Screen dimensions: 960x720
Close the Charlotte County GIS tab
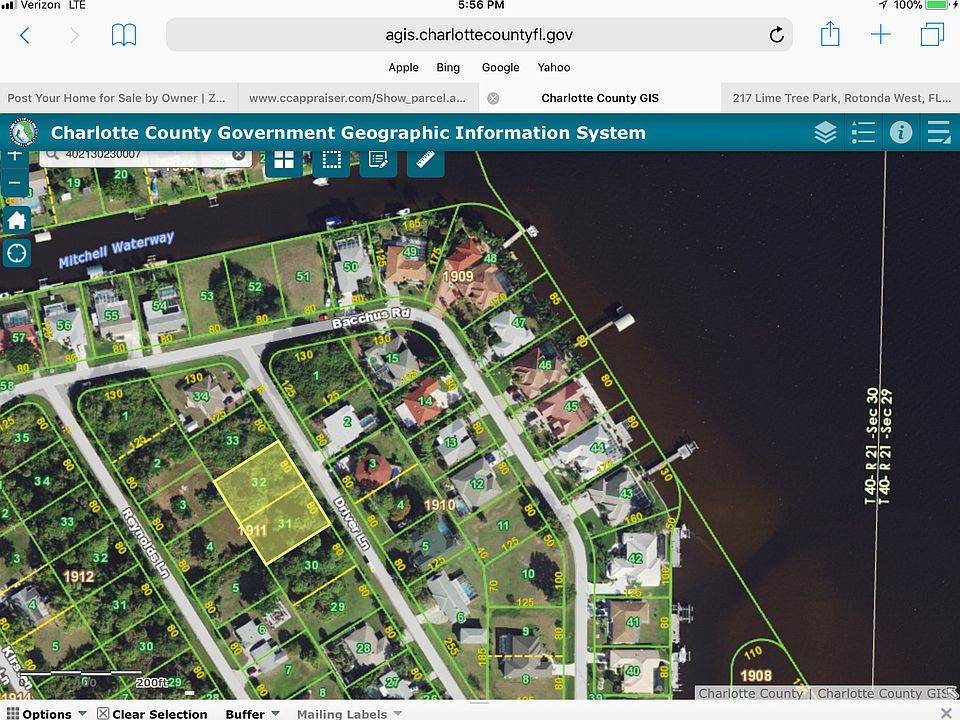[x=493, y=98]
